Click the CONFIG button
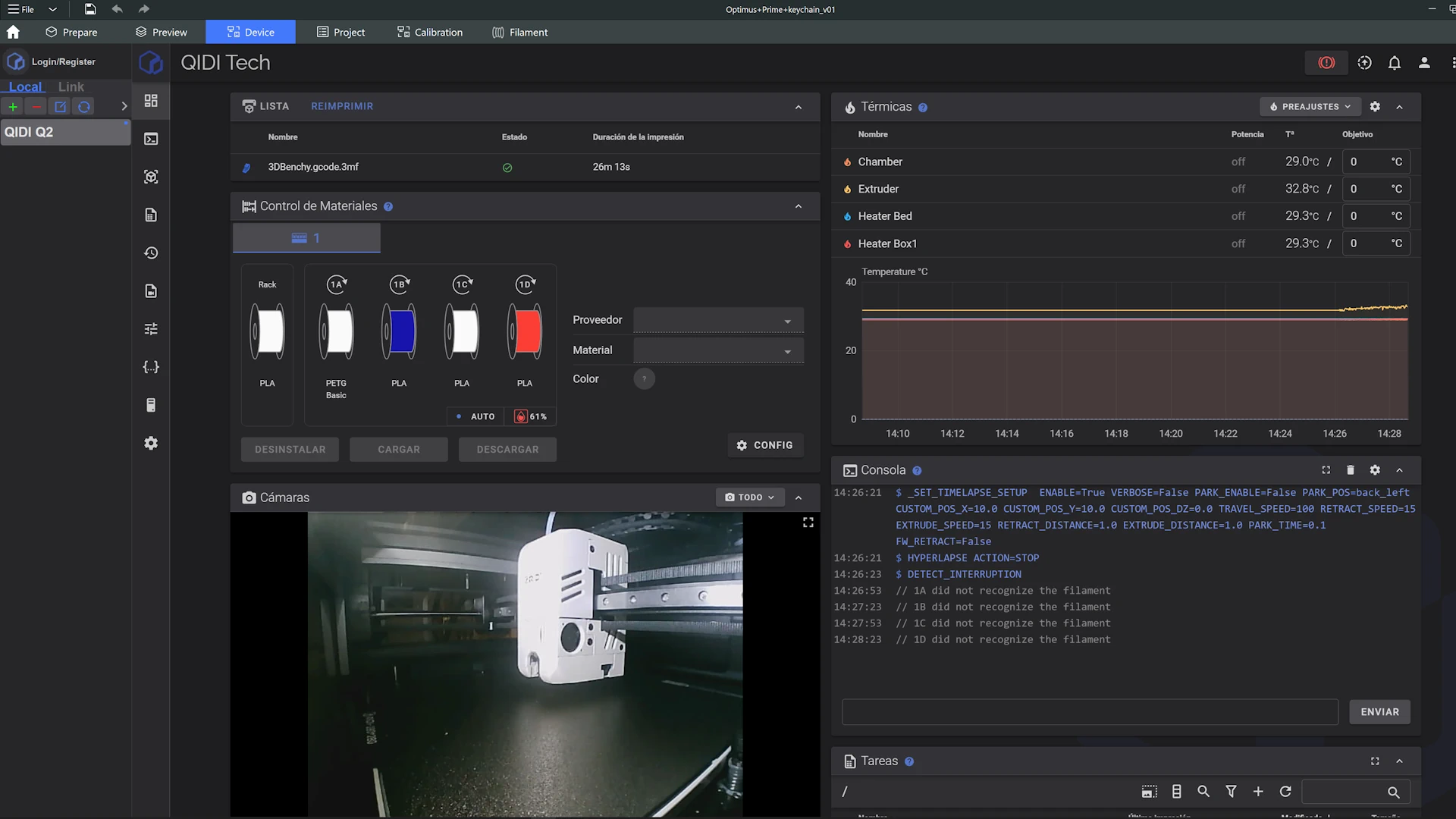Image resolution: width=1456 pixels, height=819 pixels. pos(764,445)
